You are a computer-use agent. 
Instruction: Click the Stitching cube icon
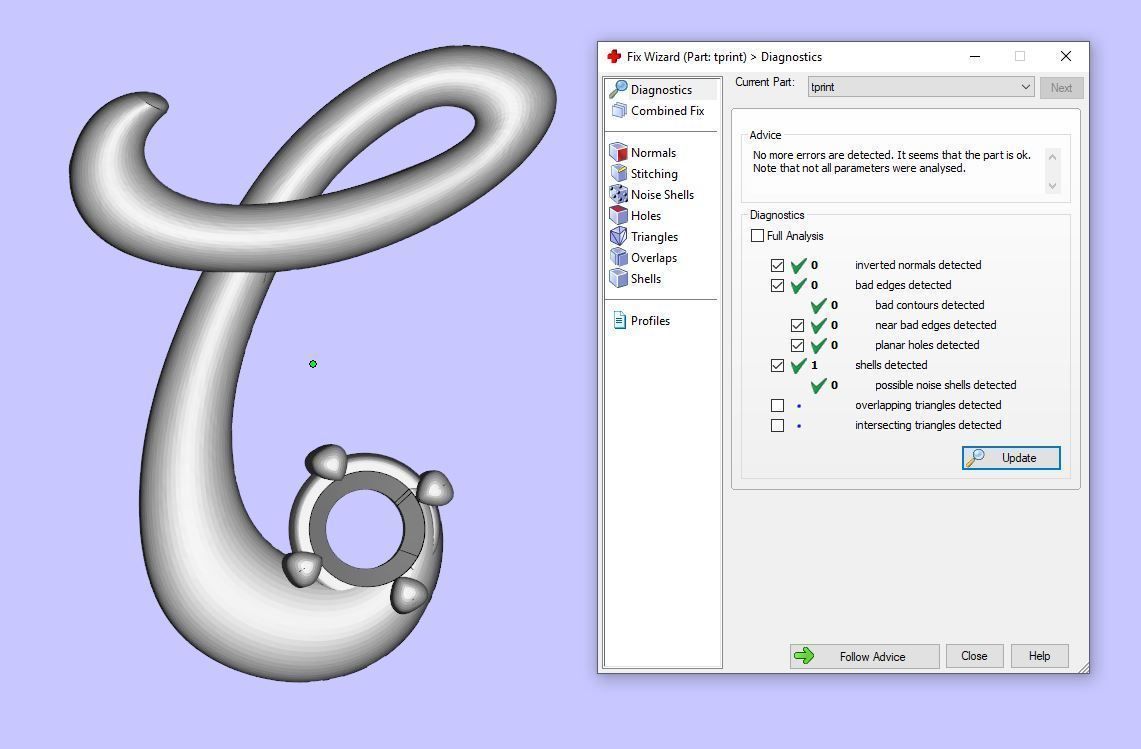(619, 173)
